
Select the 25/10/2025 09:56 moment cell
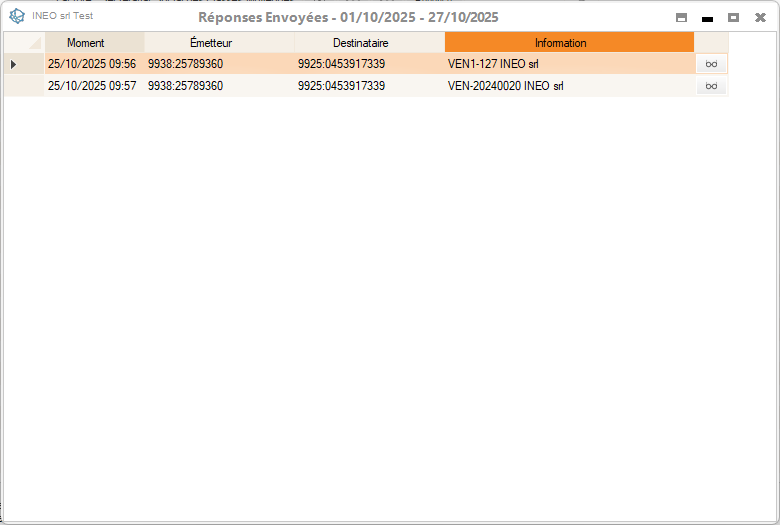coord(92,64)
